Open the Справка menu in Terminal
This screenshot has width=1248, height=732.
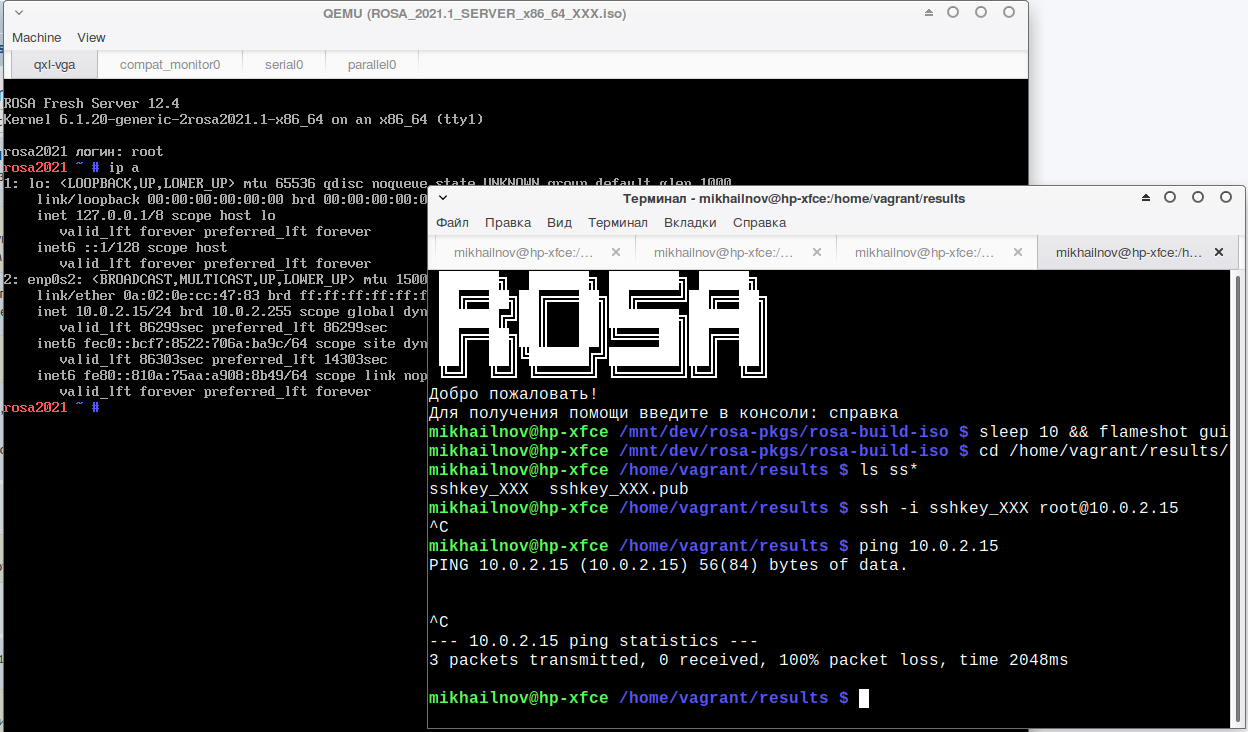pyautogui.click(x=760, y=222)
